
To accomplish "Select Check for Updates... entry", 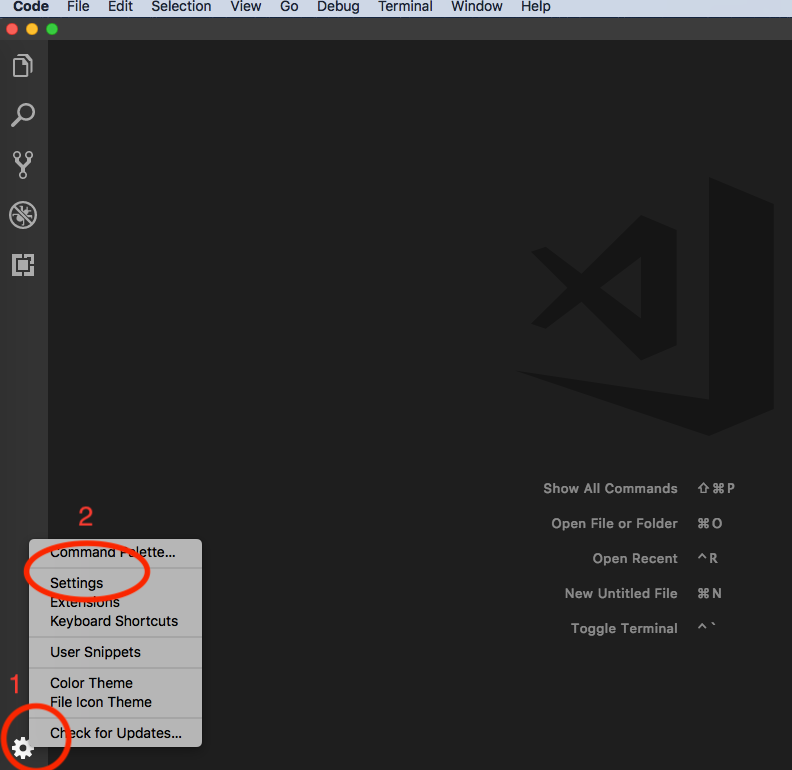I will 115,733.
